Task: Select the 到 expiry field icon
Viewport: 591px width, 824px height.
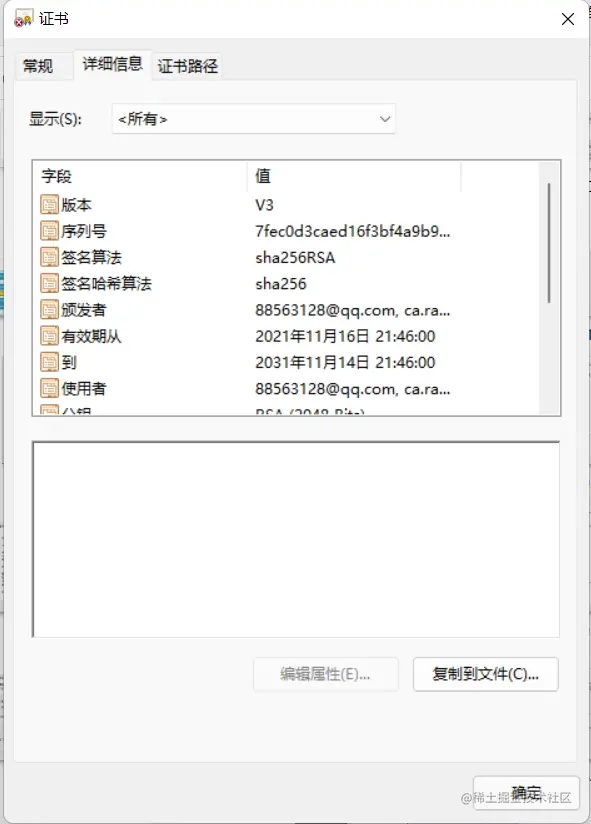Action: (49, 362)
